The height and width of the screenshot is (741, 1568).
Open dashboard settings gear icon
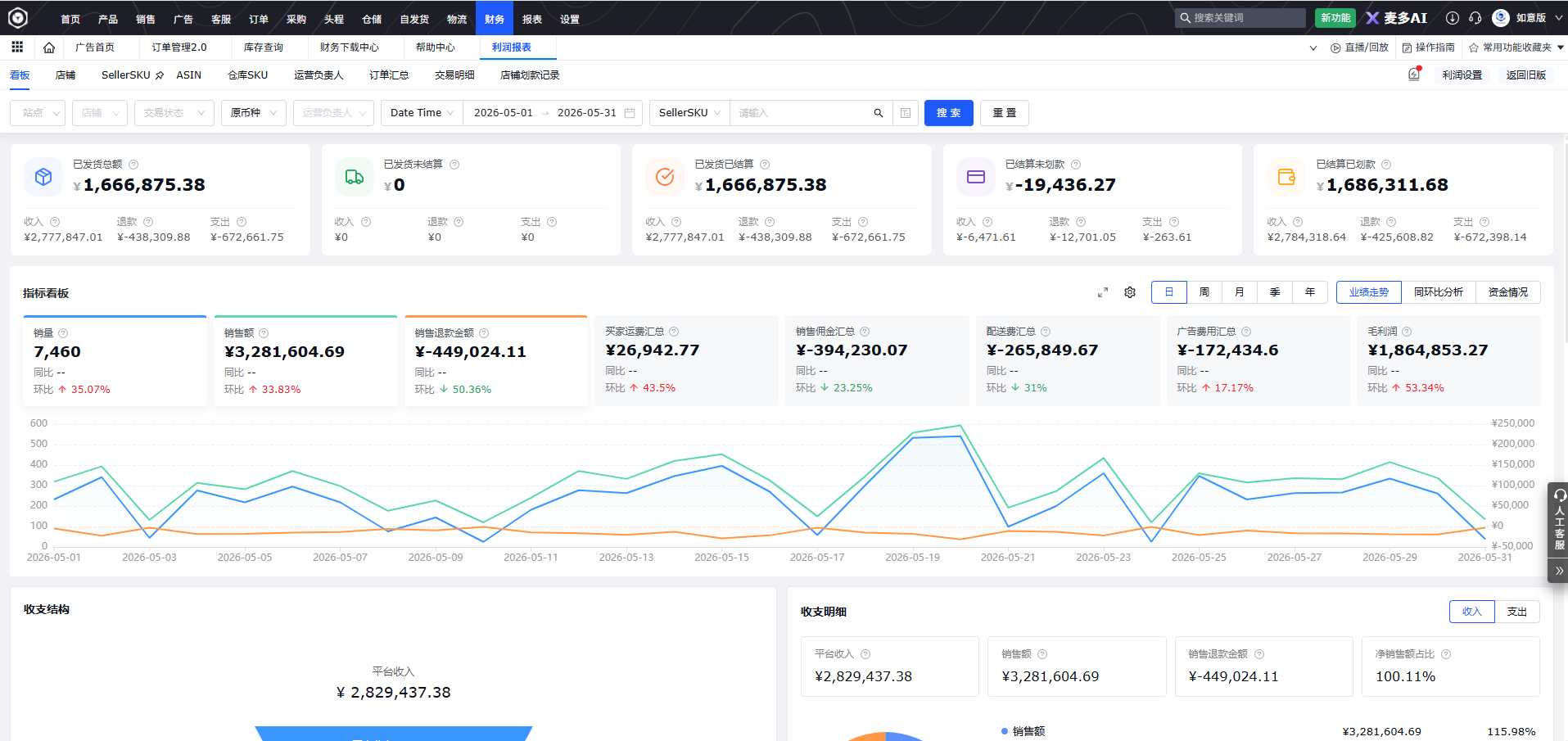(x=1130, y=292)
